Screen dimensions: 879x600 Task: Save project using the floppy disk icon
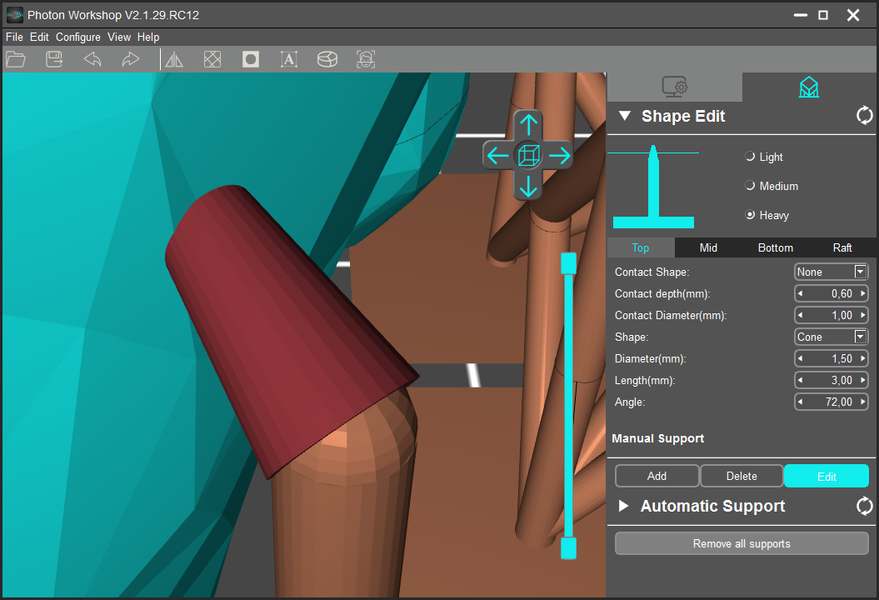[54, 59]
